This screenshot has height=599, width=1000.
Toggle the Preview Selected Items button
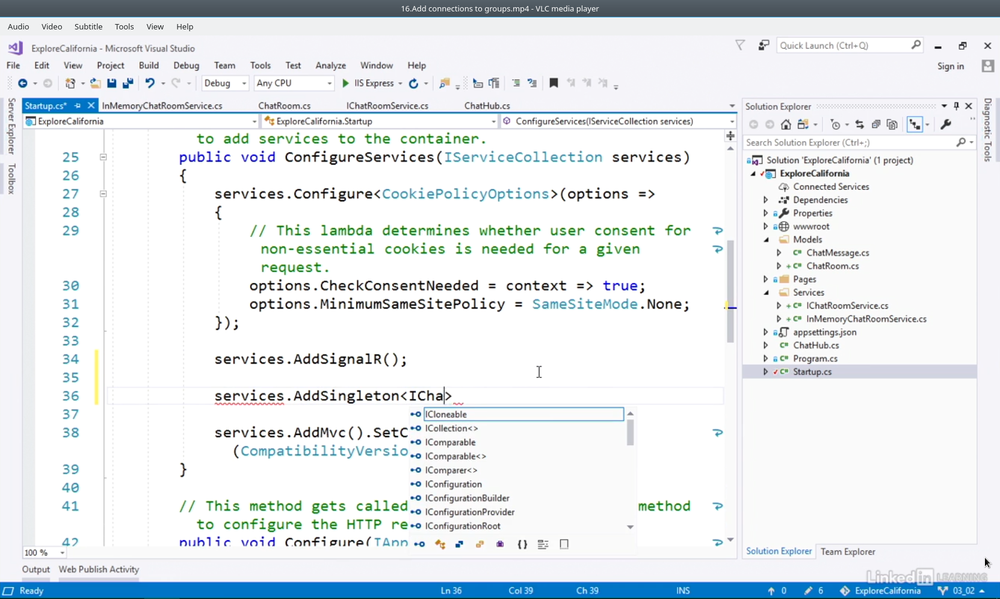(914, 125)
